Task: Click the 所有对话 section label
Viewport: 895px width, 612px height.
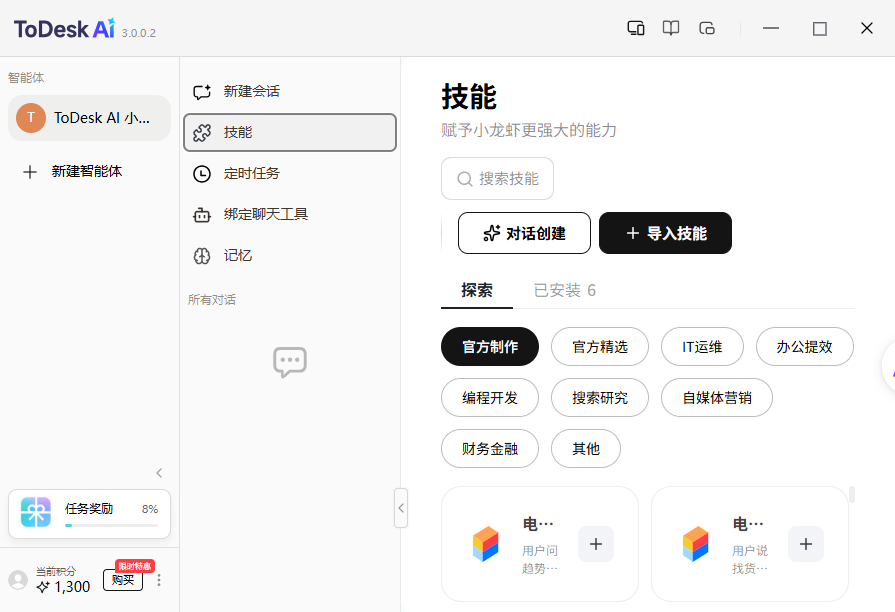Action: [212, 300]
